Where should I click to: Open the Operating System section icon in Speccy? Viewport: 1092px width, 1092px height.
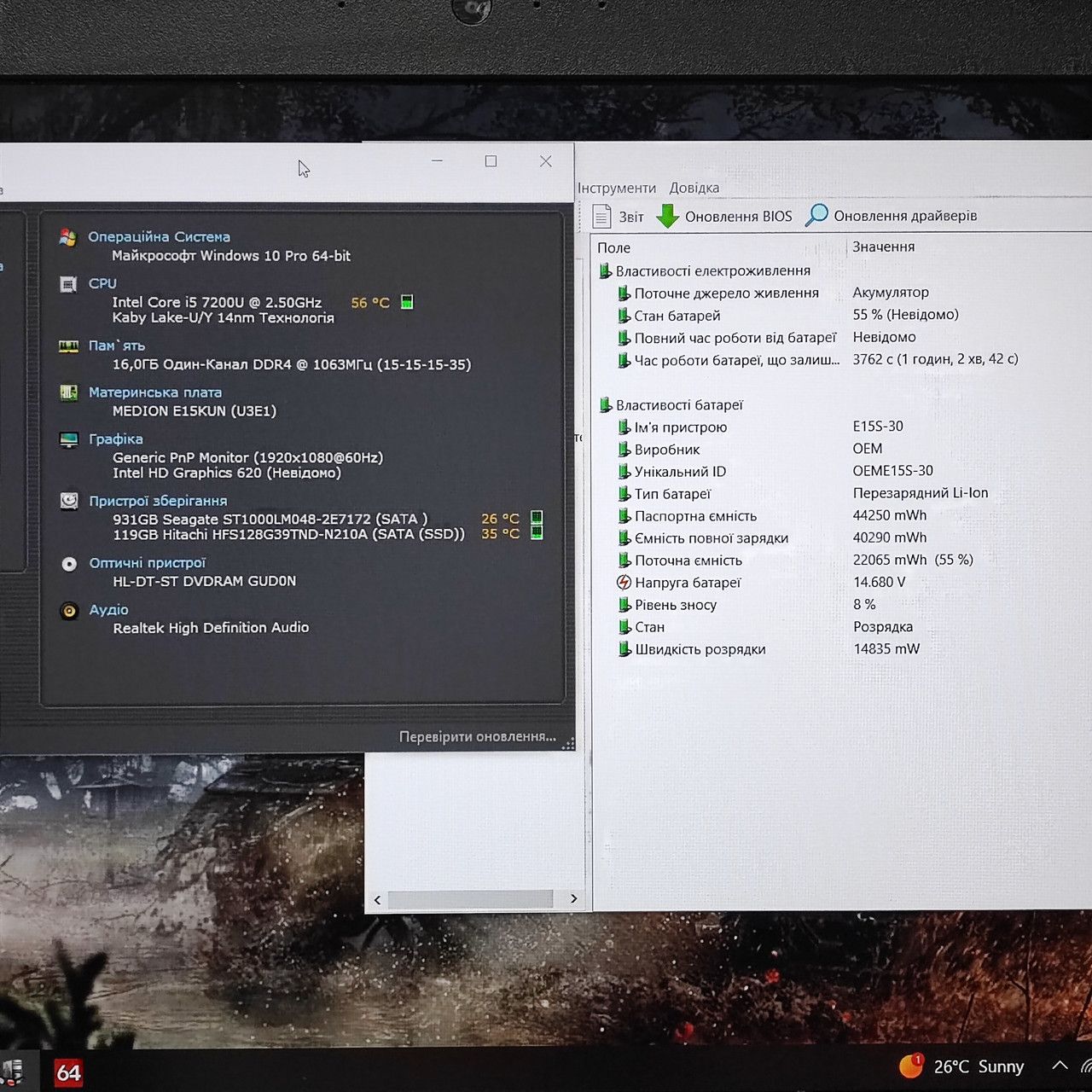67,237
